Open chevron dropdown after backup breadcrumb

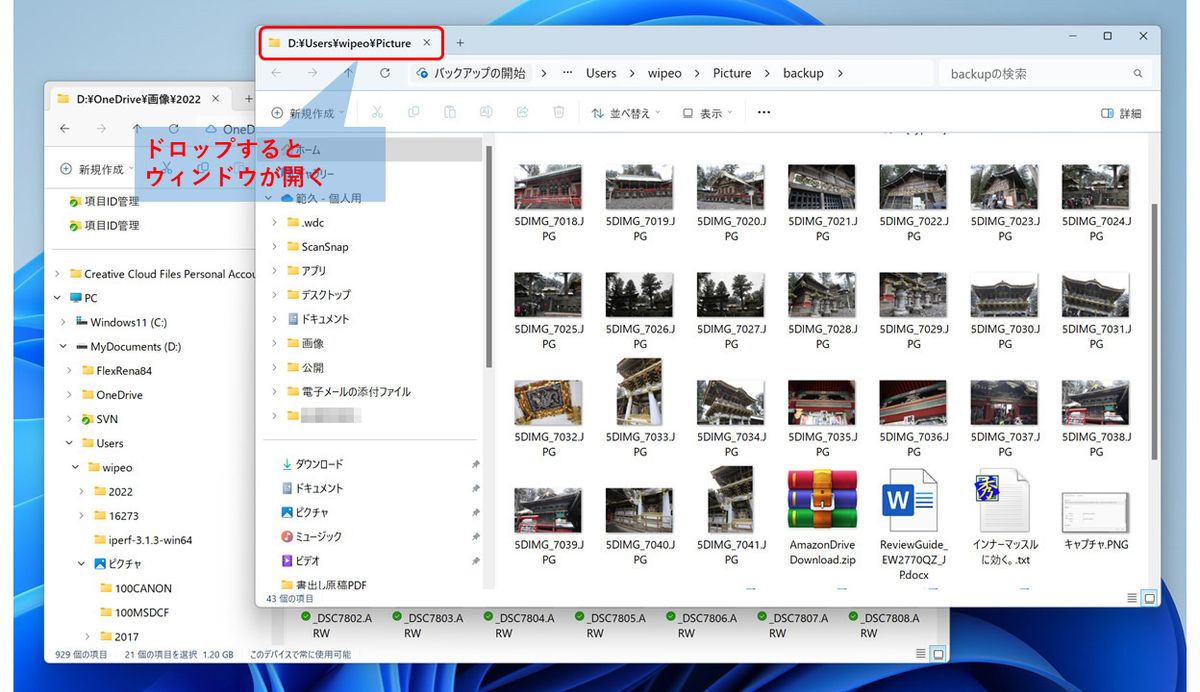pyautogui.click(x=840, y=73)
